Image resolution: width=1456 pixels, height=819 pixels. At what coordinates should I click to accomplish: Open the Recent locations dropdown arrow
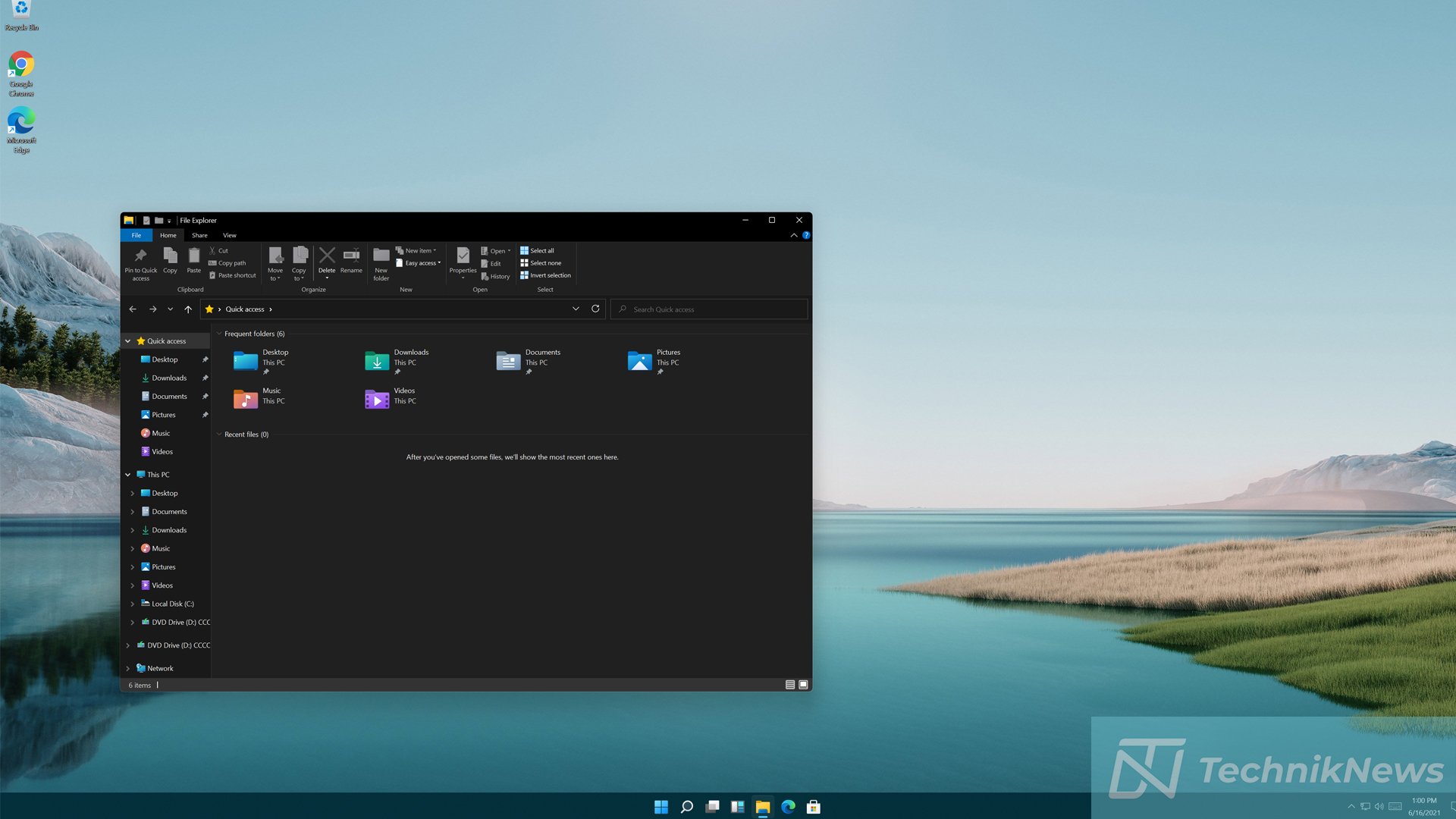click(170, 309)
